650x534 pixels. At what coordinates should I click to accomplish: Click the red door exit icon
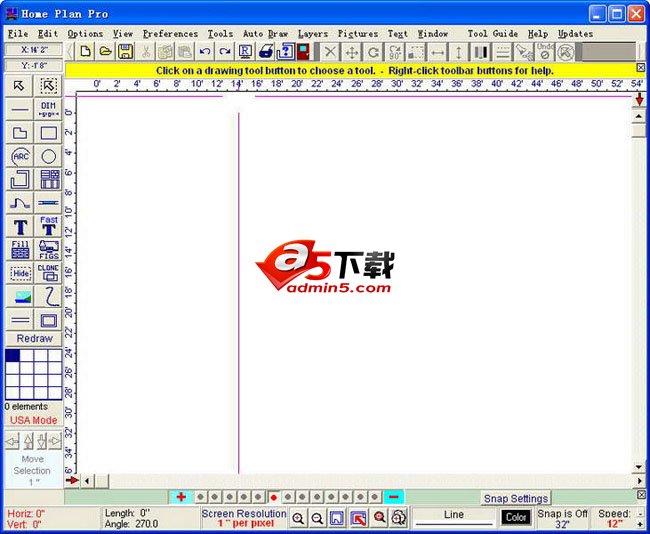[303, 52]
